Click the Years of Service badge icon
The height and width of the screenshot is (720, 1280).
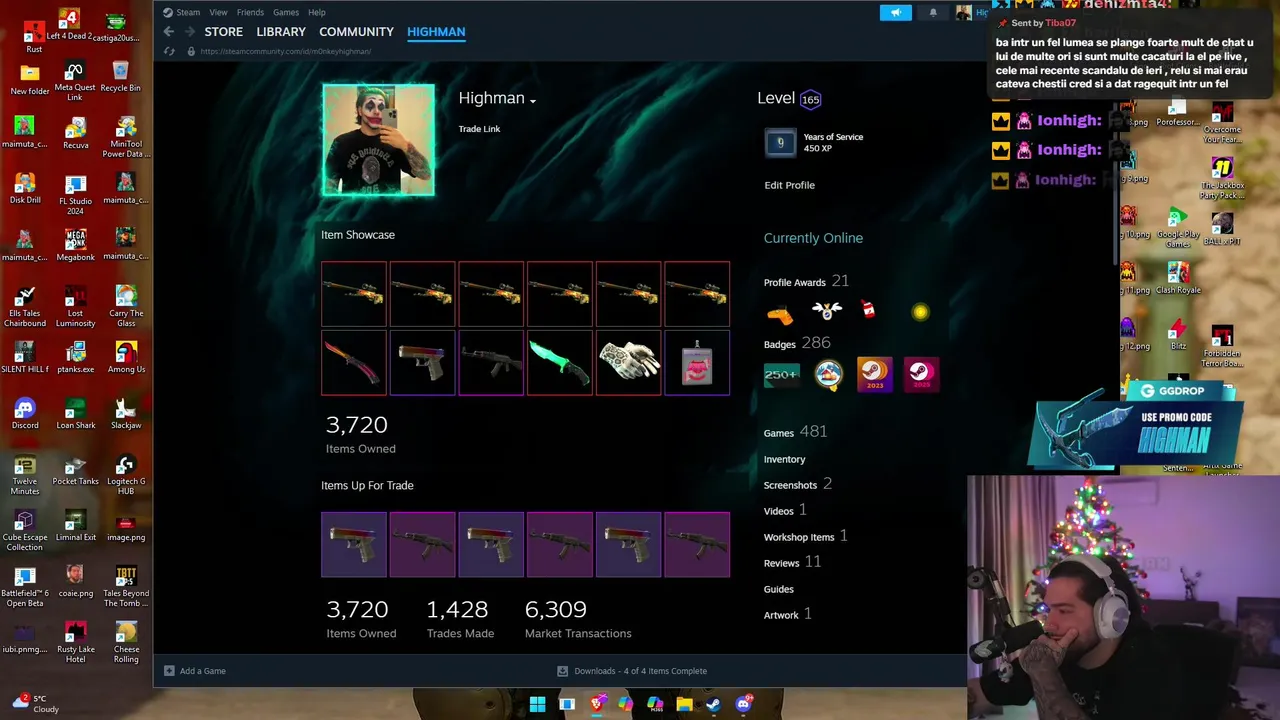781,143
